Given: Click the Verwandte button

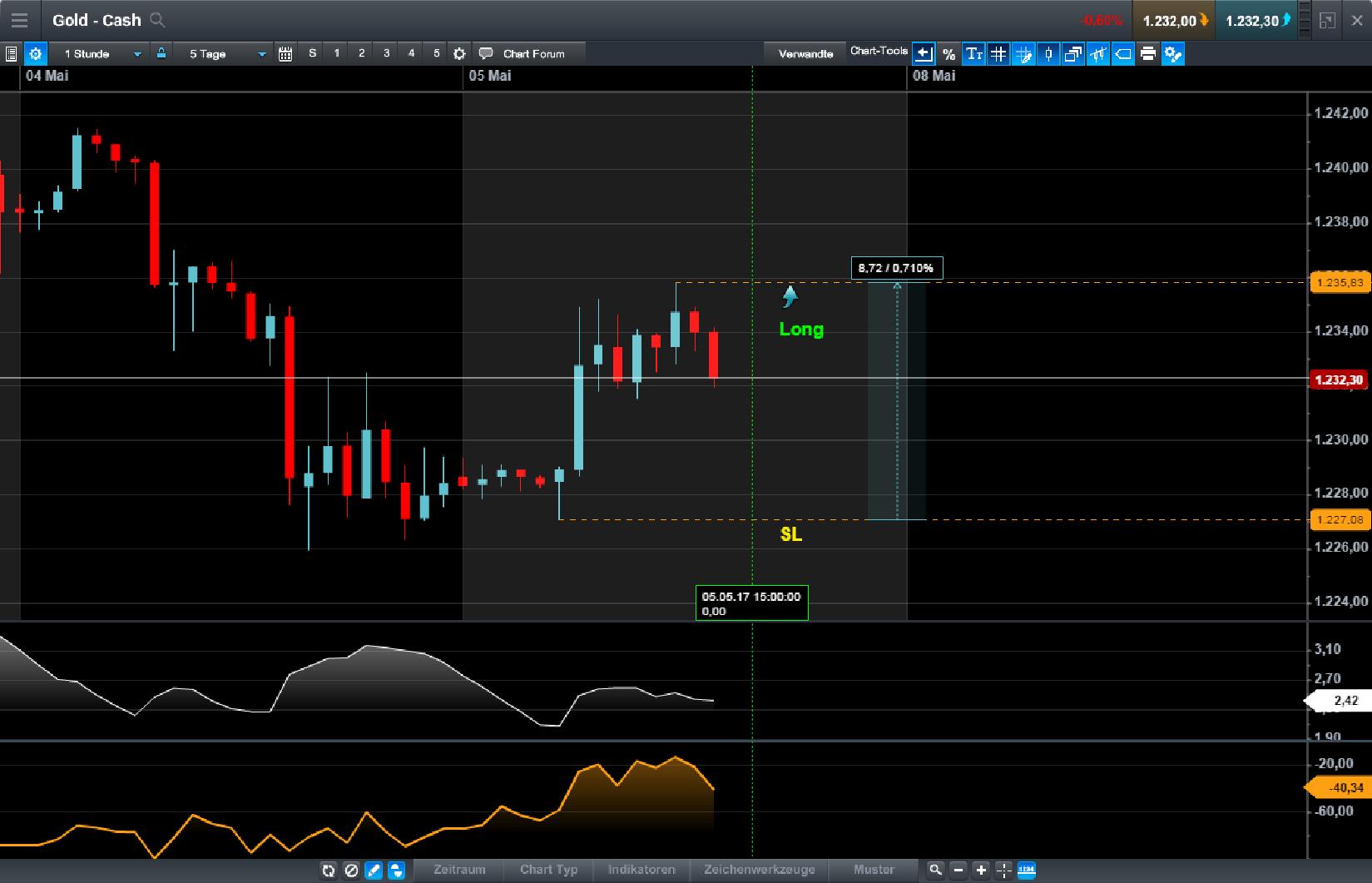Looking at the screenshot, I should (x=805, y=54).
